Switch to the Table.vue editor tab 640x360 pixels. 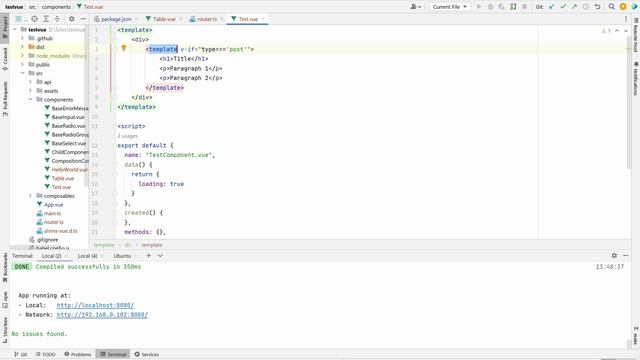coord(163,19)
